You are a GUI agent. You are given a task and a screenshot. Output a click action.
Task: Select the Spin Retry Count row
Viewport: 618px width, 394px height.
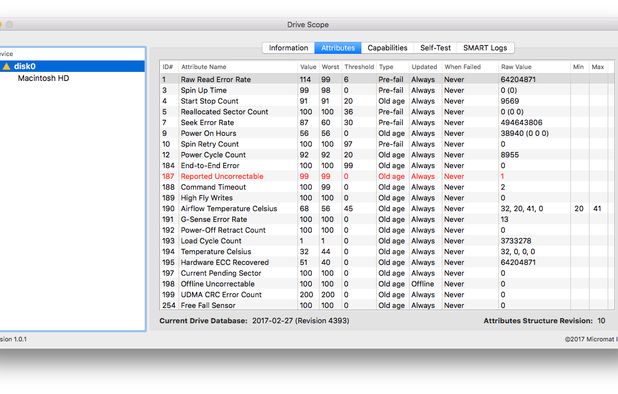[x=387, y=144]
